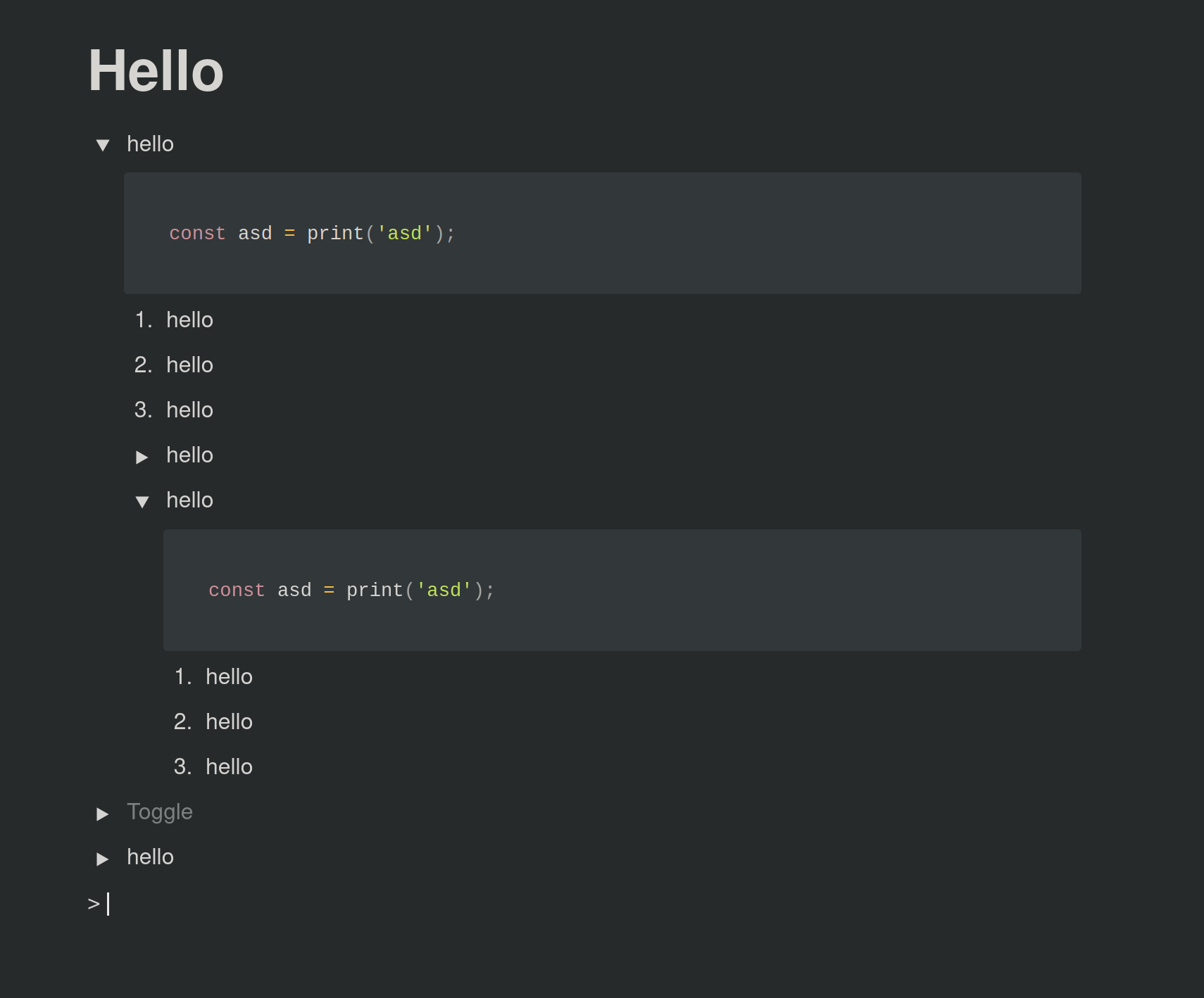Click the page title Hello
The height and width of the screenshot is (998, 1204).
[x=156, y=70]
